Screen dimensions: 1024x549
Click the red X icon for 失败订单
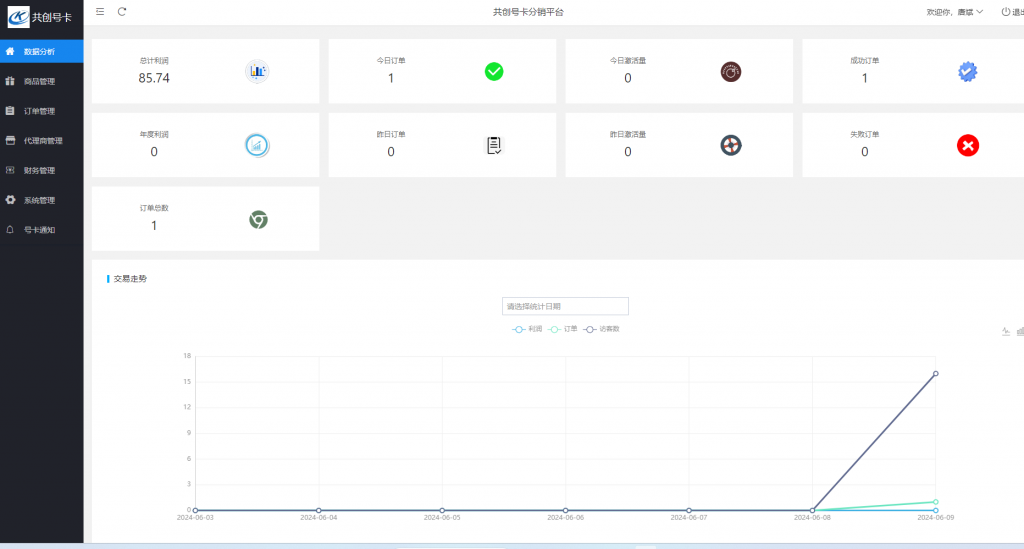click(967, 145)
